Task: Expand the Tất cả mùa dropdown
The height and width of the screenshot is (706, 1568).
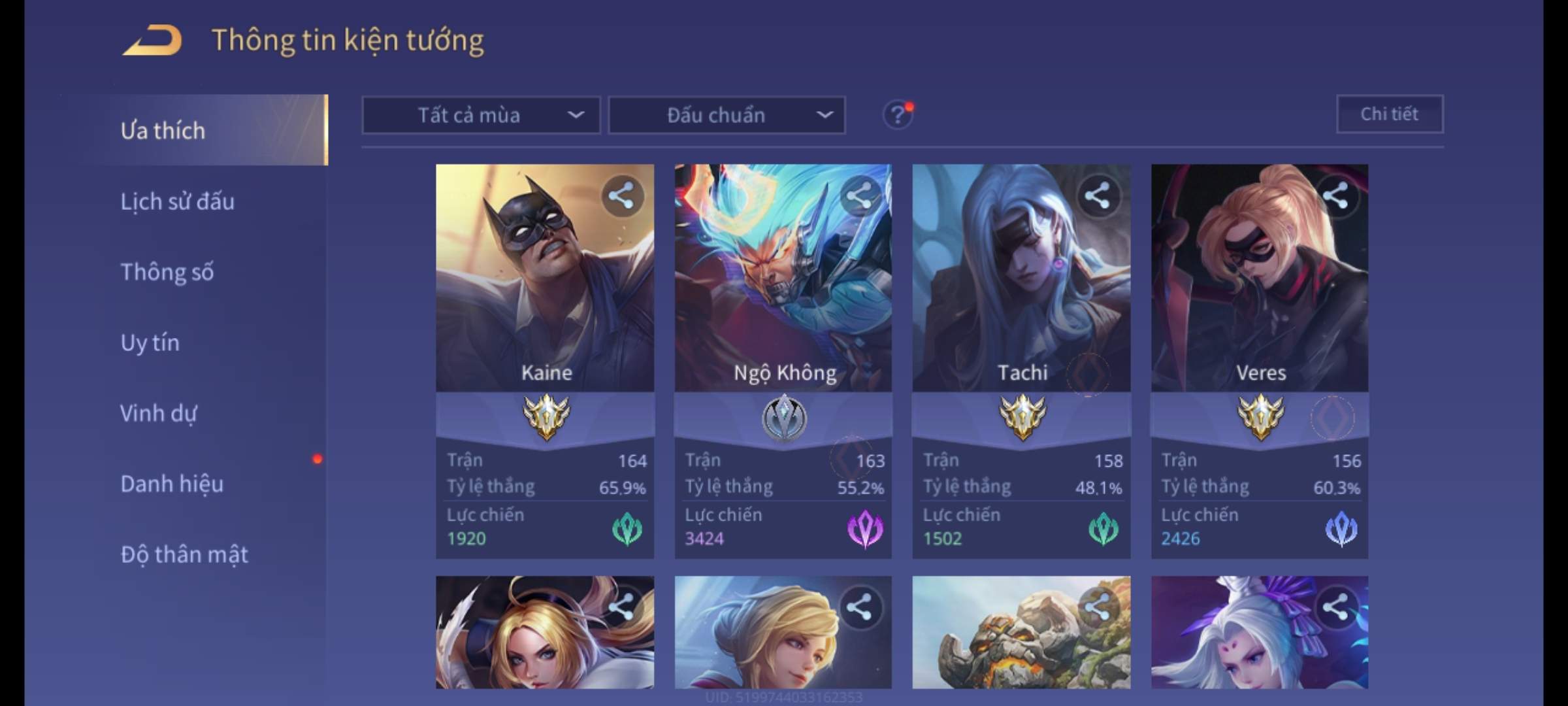Action: [x=481, y=116]
